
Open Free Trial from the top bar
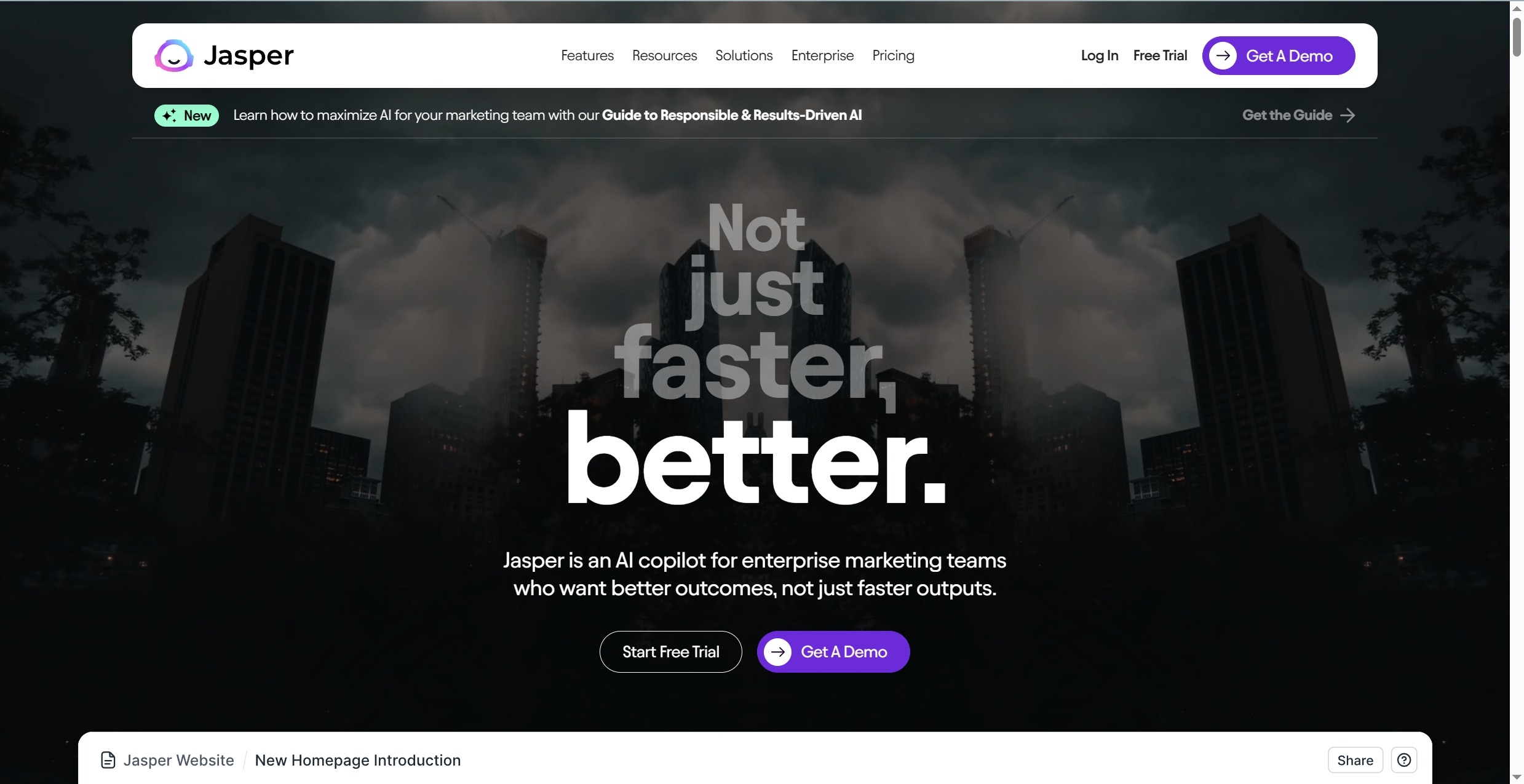[x=1160, y=55]
